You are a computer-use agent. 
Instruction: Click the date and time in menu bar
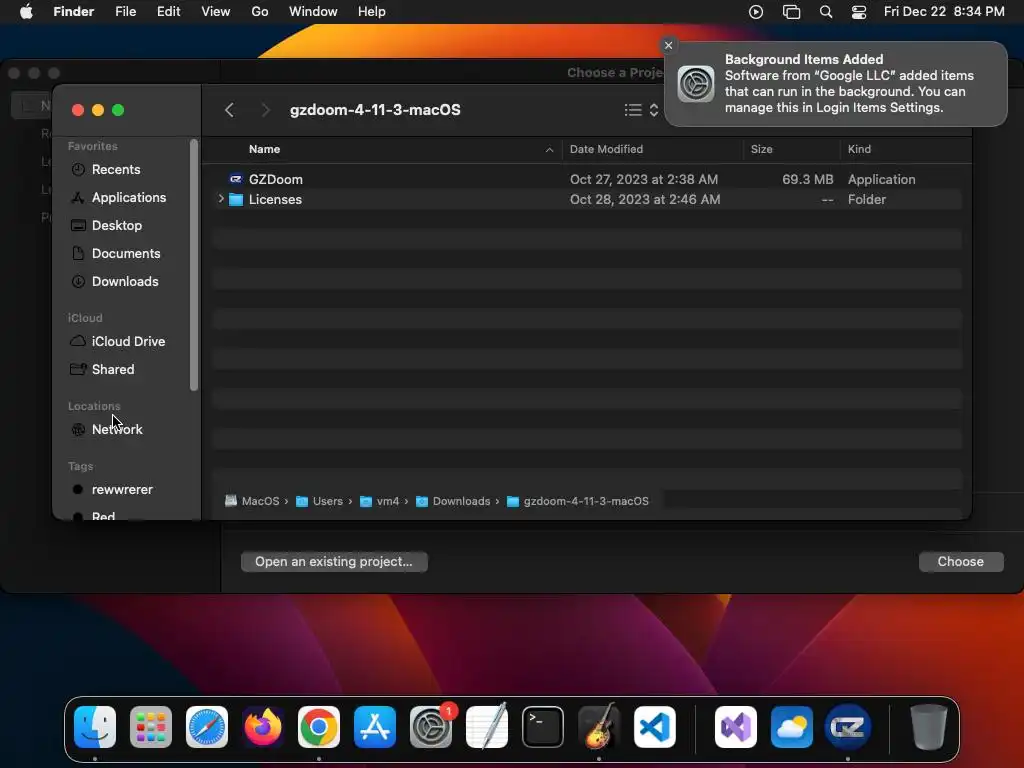pyautogui.click(x=944, y=12)
